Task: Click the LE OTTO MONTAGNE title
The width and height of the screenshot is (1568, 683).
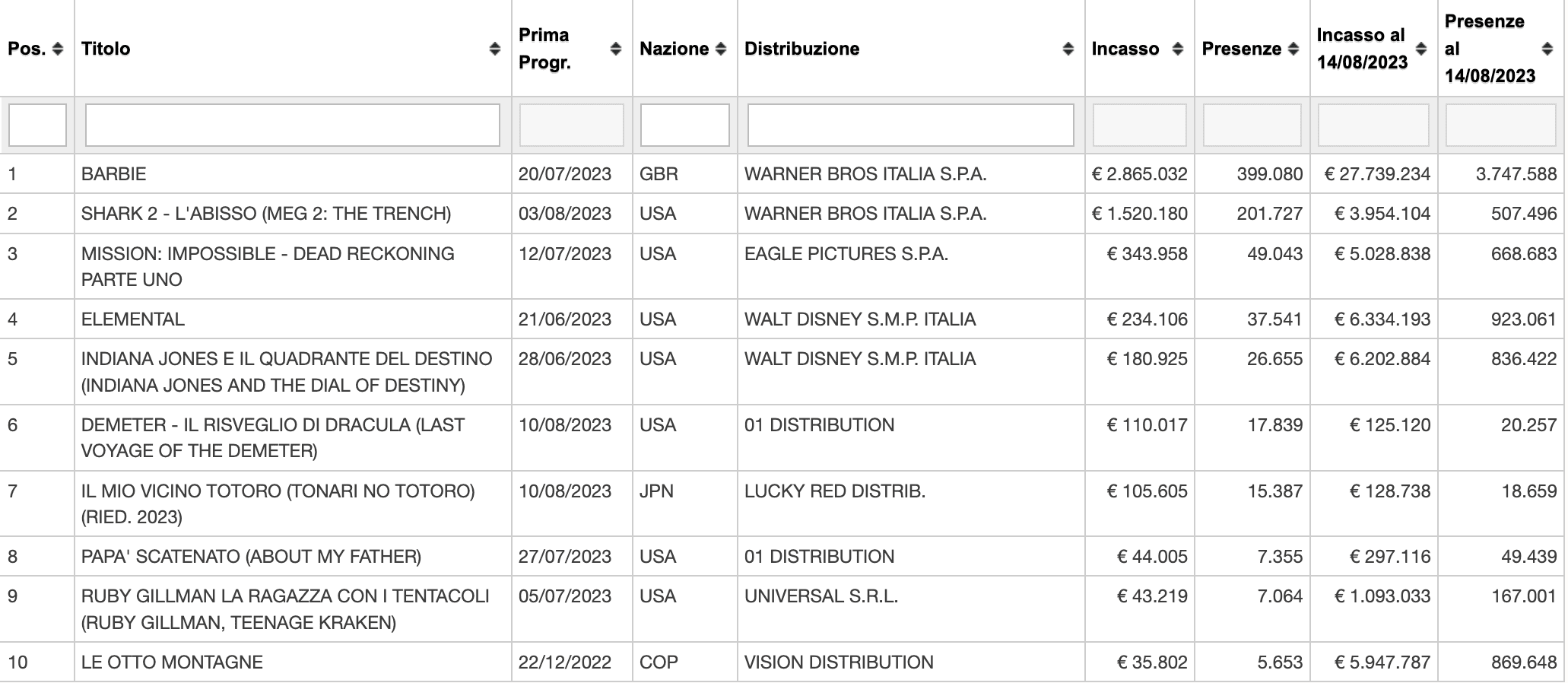Action: (173, 662)
